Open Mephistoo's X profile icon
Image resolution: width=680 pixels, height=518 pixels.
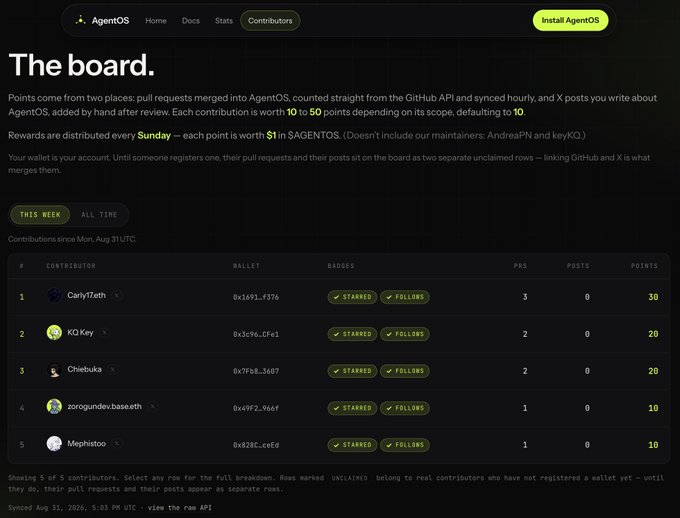click(117, 443)
